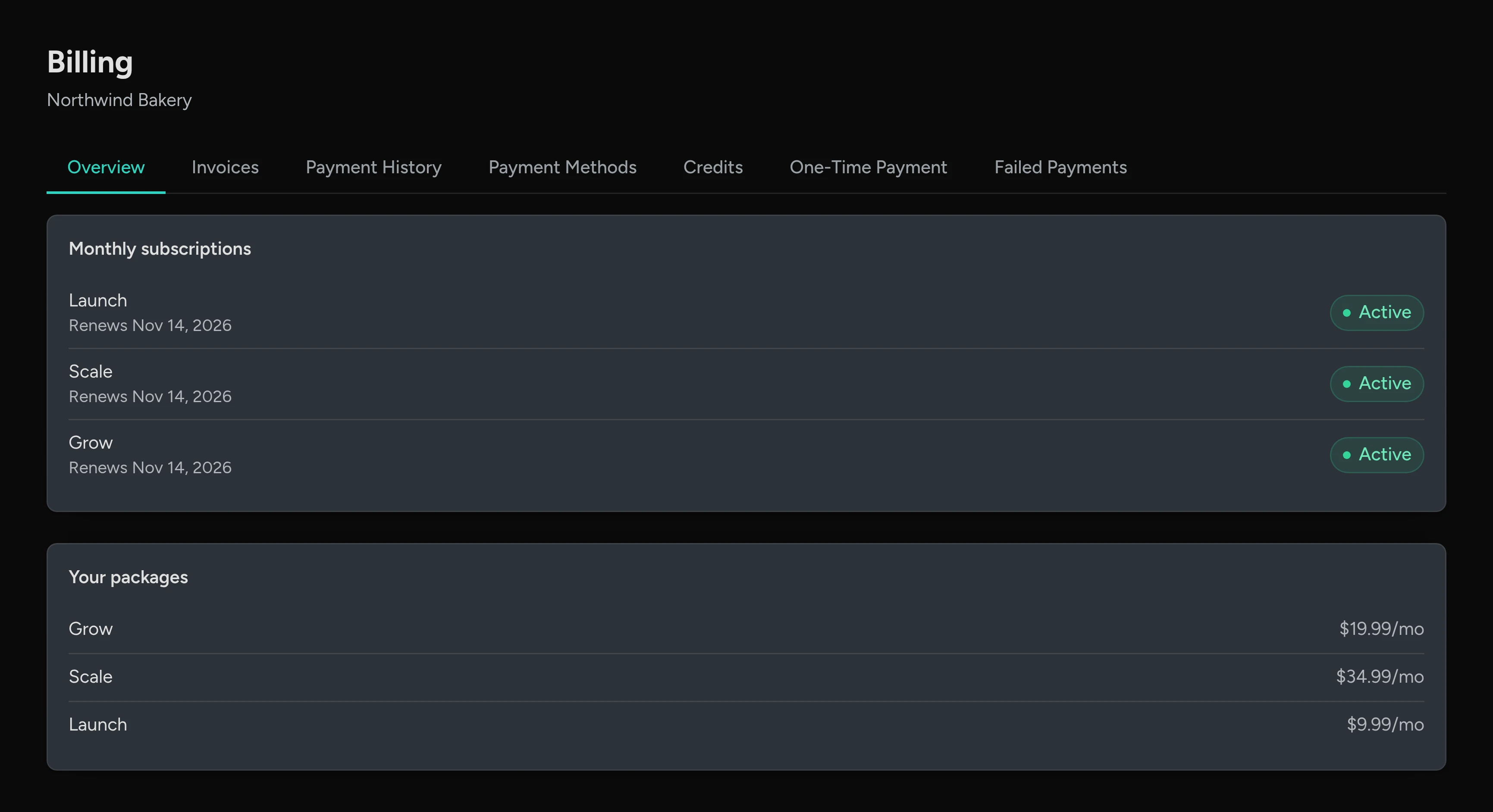The image size is (1493, 812).
Task: Select the Credits tab
Action: [713, 167]
